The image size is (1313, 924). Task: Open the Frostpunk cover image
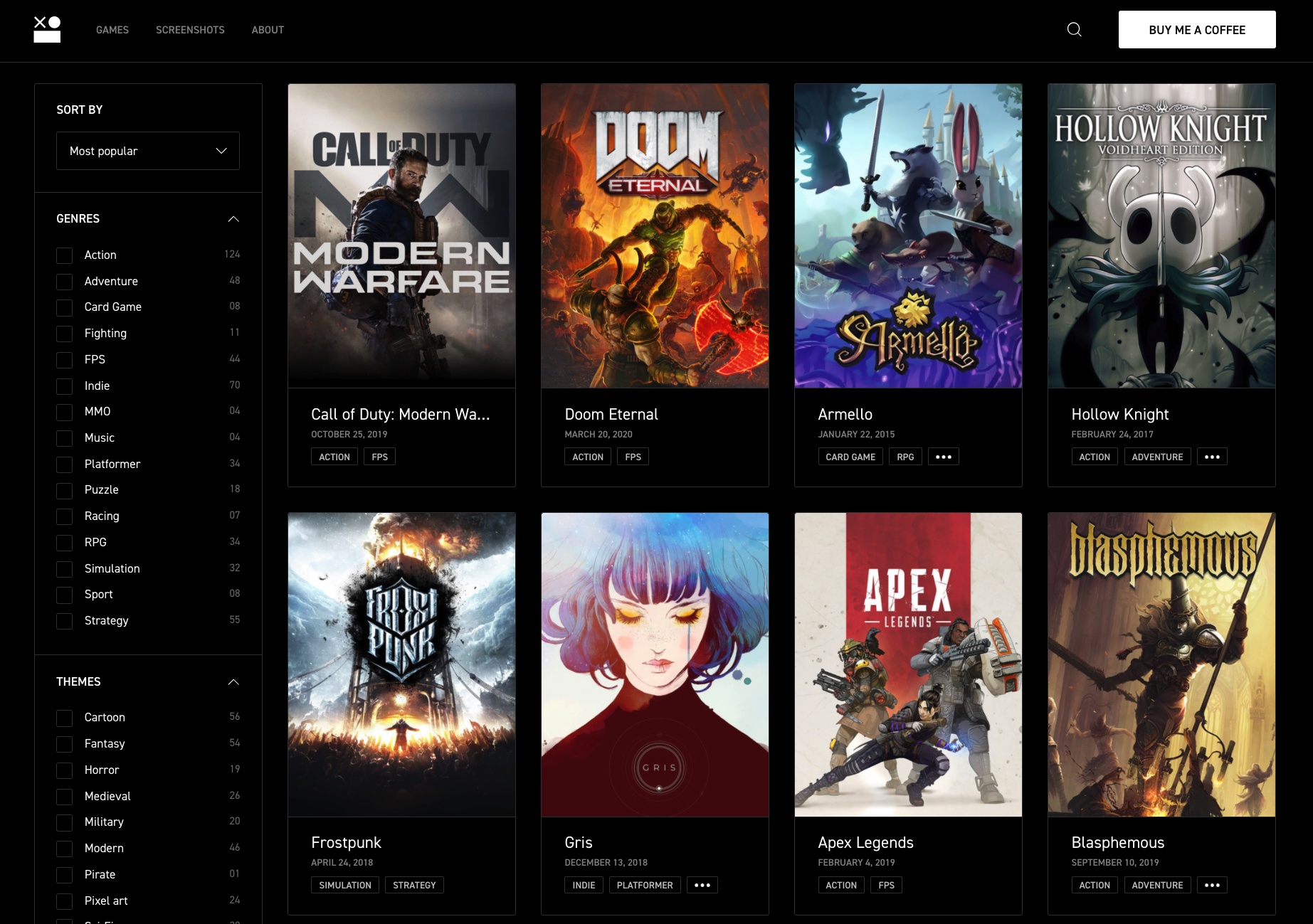[401, 665]
